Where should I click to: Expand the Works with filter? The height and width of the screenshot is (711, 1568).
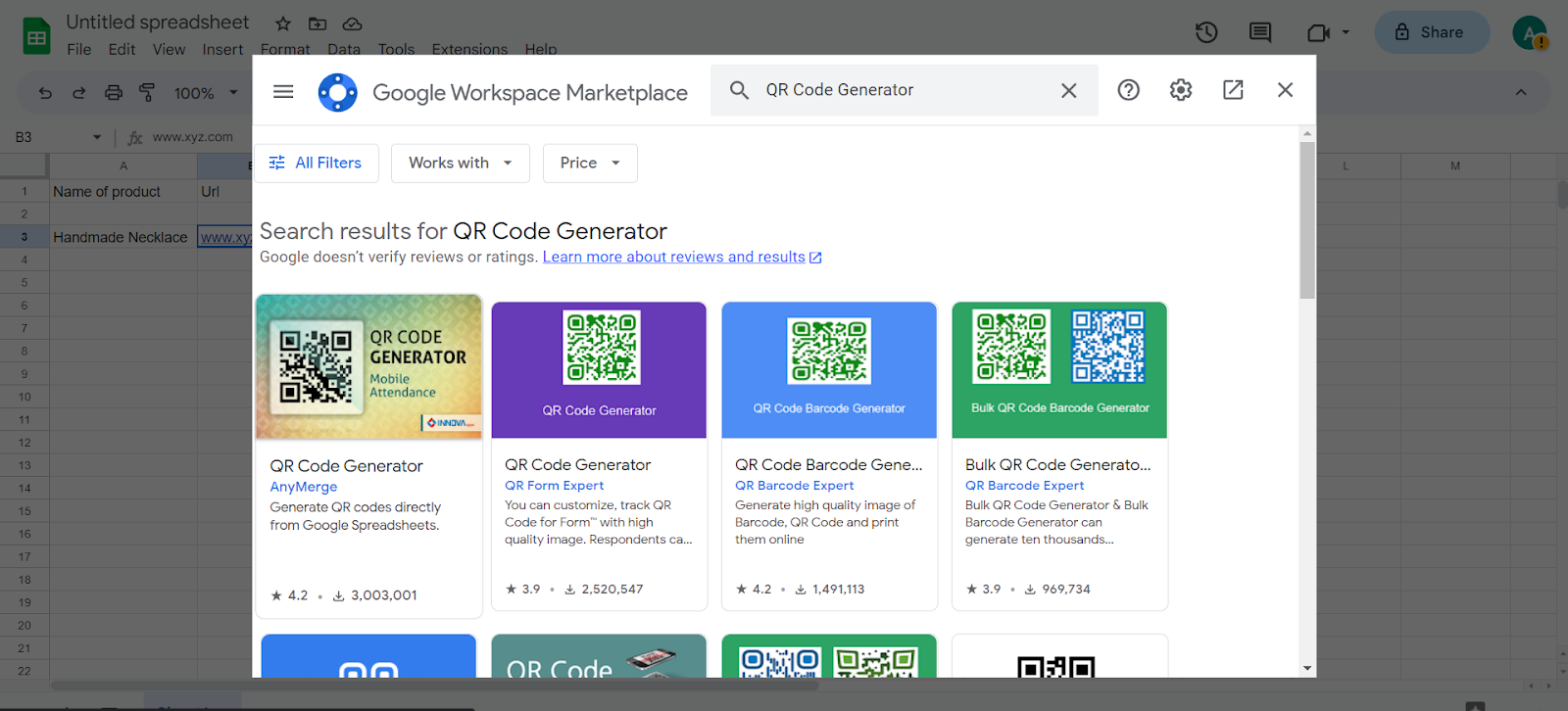pyautogui.click(x=461, y=163)
